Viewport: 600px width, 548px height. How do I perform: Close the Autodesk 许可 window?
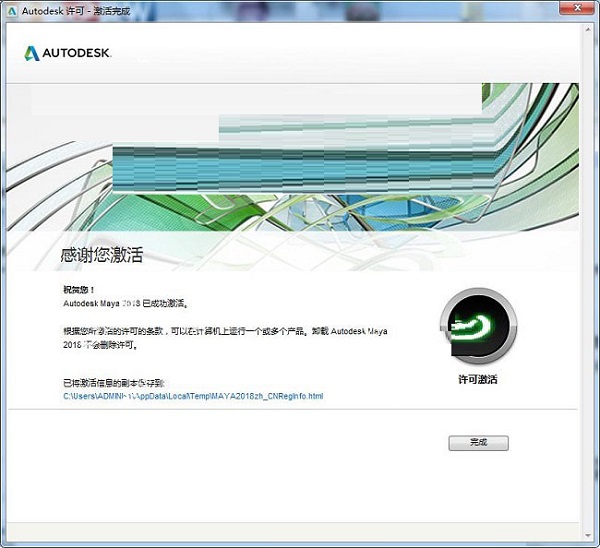coord(578,7)
